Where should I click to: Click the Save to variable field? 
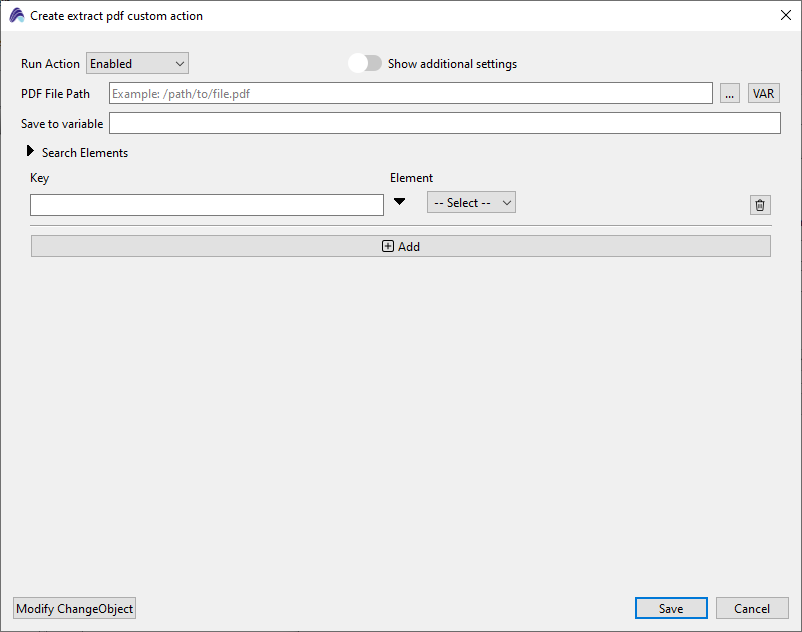click(444, 123)
